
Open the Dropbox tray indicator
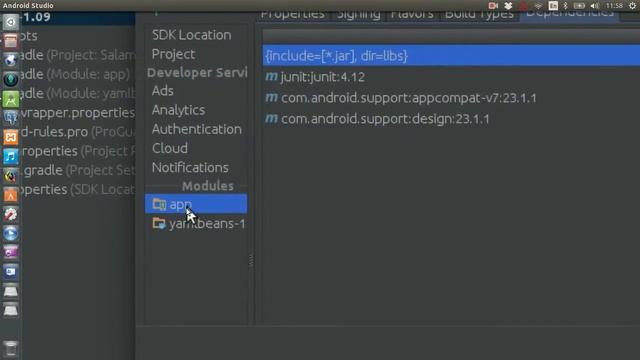(x=508, y=5)
